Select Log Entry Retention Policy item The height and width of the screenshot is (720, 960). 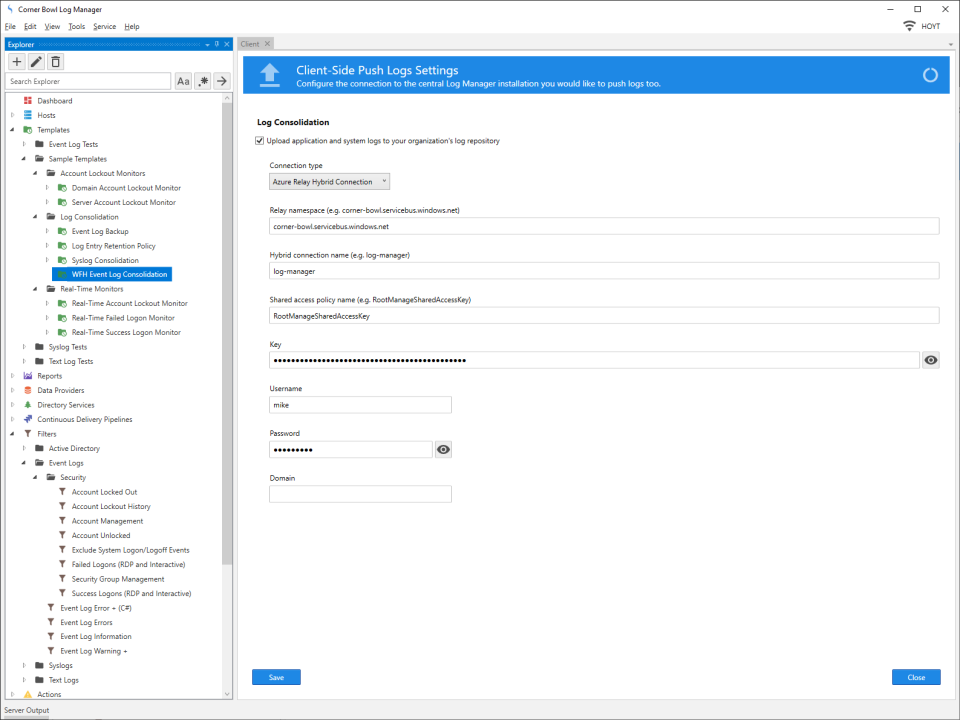click(113, 246)
